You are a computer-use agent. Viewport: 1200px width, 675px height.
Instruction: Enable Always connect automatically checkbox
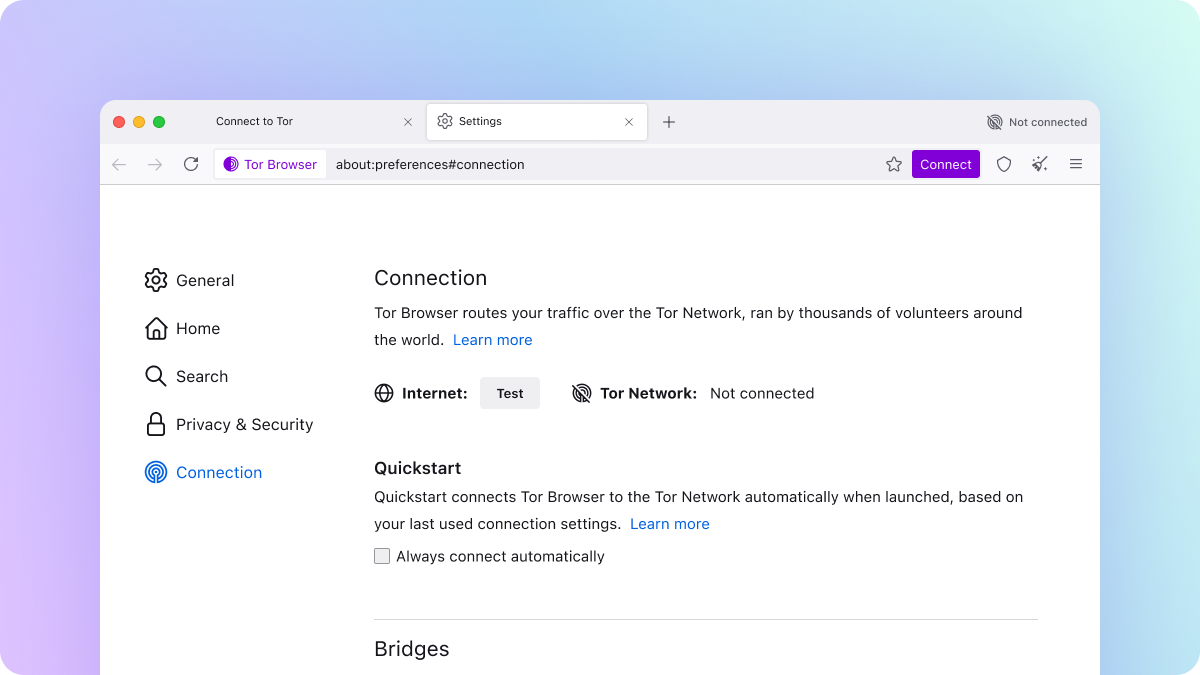[382, 556]
